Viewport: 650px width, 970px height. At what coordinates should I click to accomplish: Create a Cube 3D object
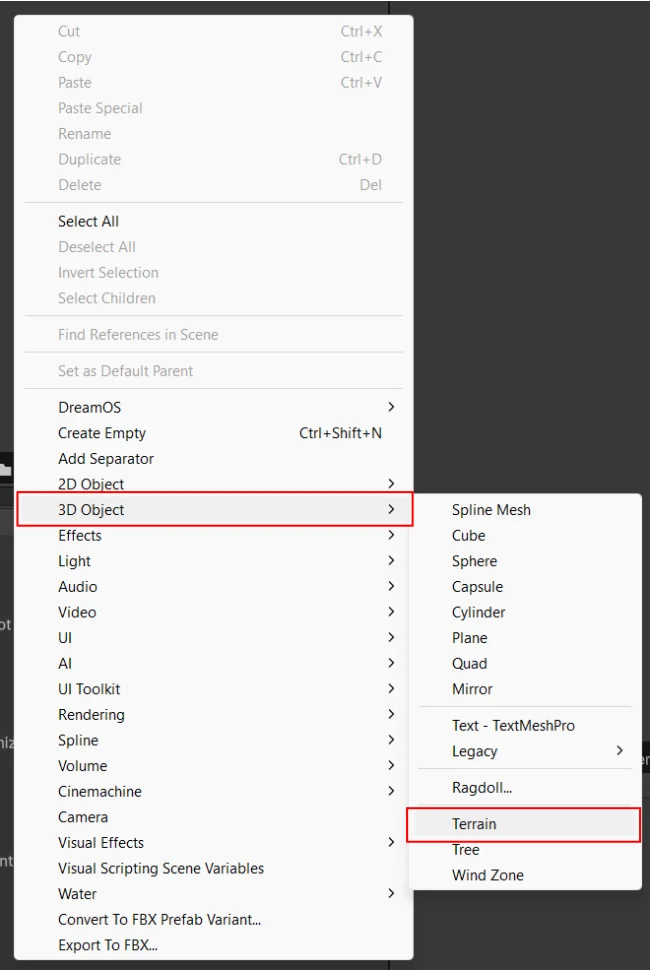525,536
